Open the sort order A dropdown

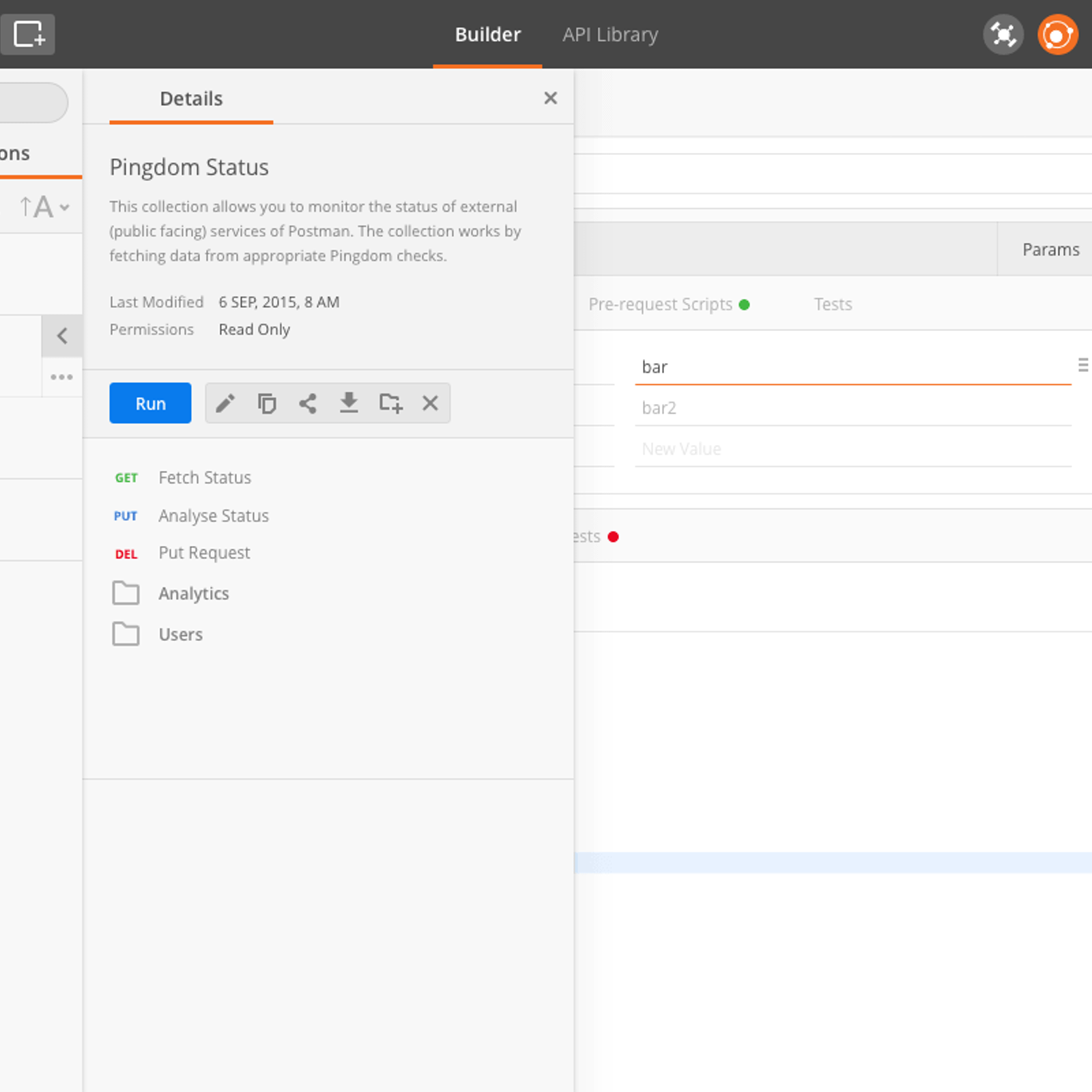pyautogui.click(x=44, y=207)
